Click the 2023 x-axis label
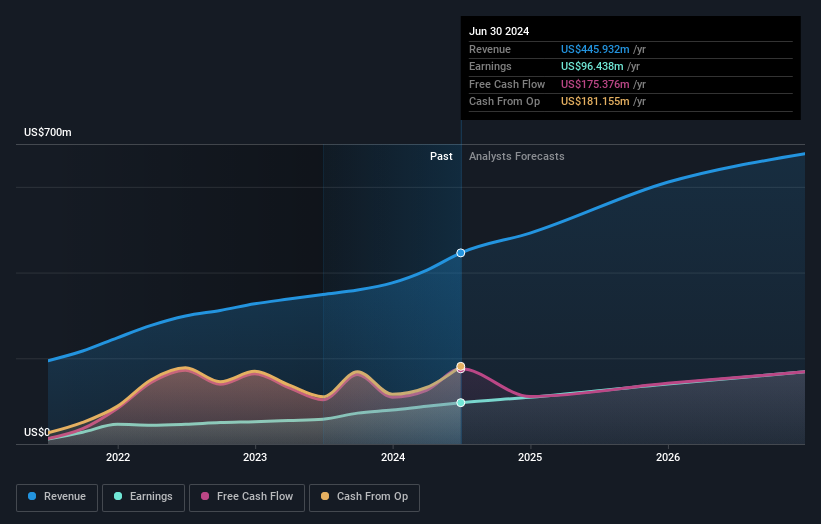 click(255, 457)
